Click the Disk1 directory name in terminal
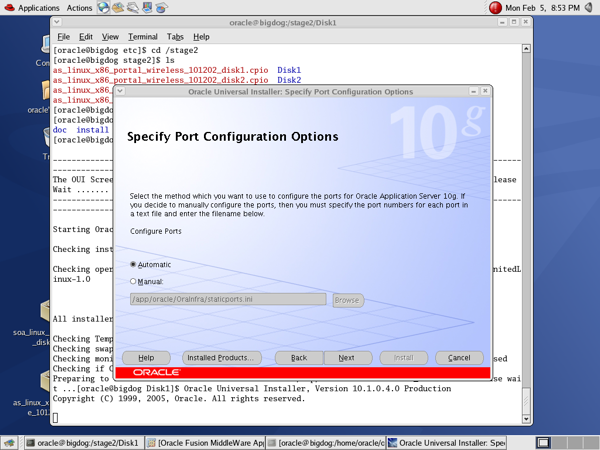The width and height of the screenshot is (600, 450). (289, 70)
